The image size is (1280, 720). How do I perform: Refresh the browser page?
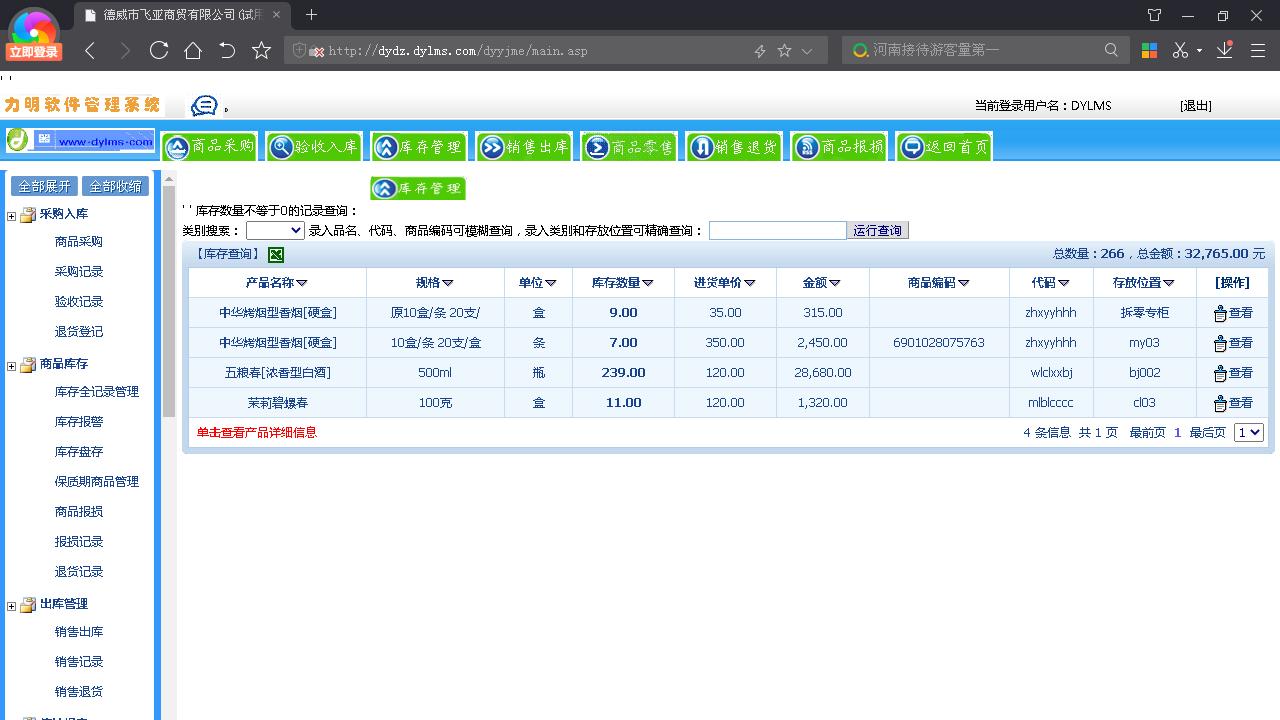click(x=158, y=50)
